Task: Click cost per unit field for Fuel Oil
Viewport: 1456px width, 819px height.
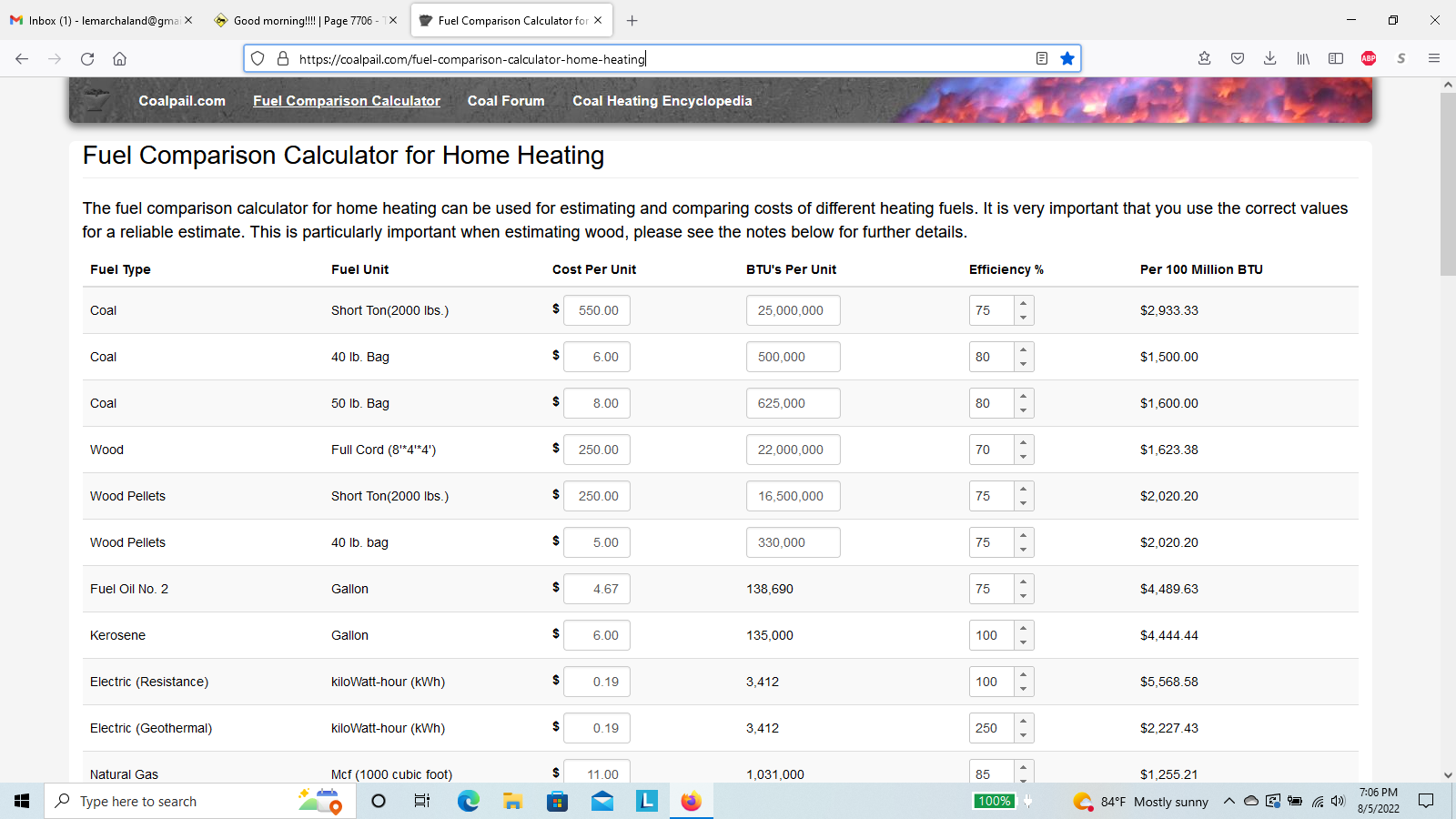Action: (x=597, y=589)
